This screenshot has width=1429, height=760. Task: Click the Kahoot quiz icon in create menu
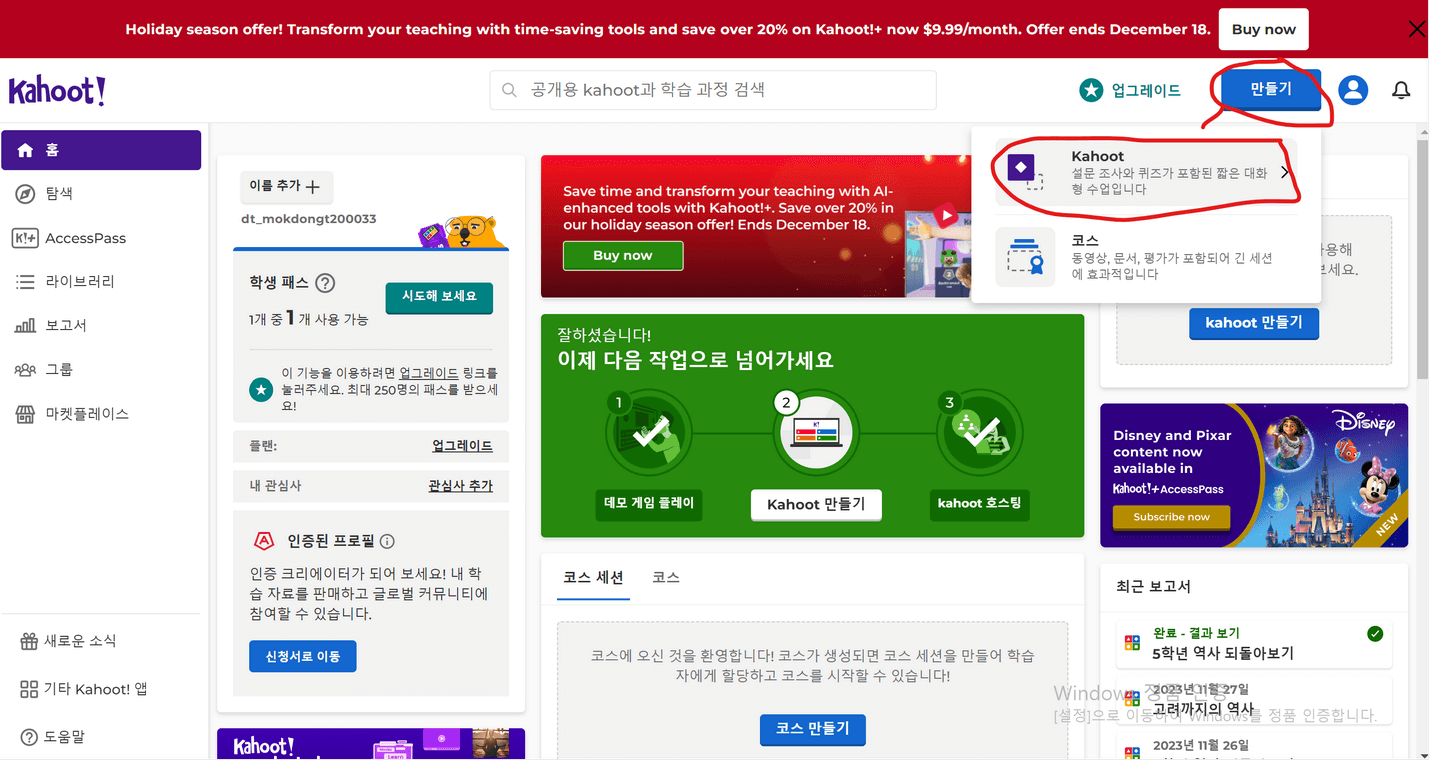(1025, 172)
